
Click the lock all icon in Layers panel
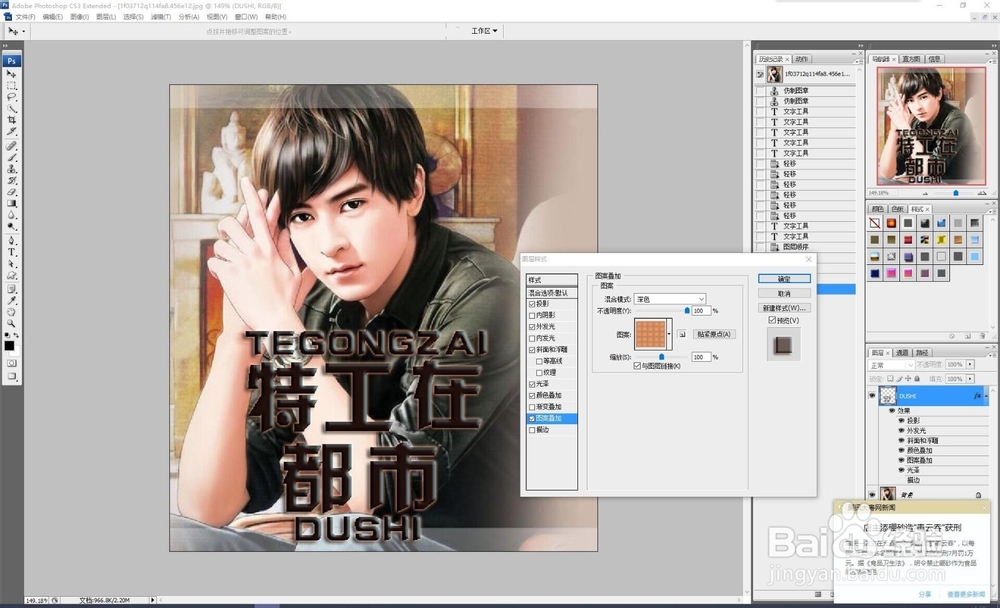tap(917, 379)
